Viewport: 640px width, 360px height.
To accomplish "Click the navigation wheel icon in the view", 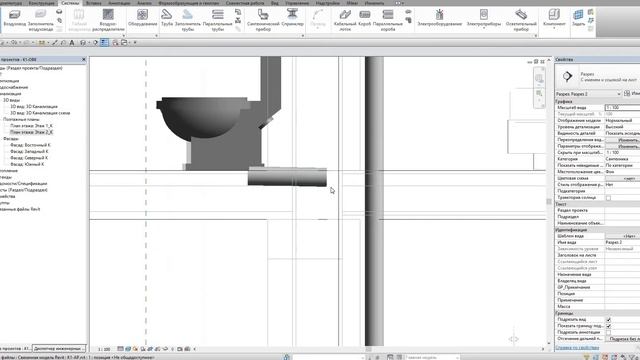I will [x=539, y=78].
